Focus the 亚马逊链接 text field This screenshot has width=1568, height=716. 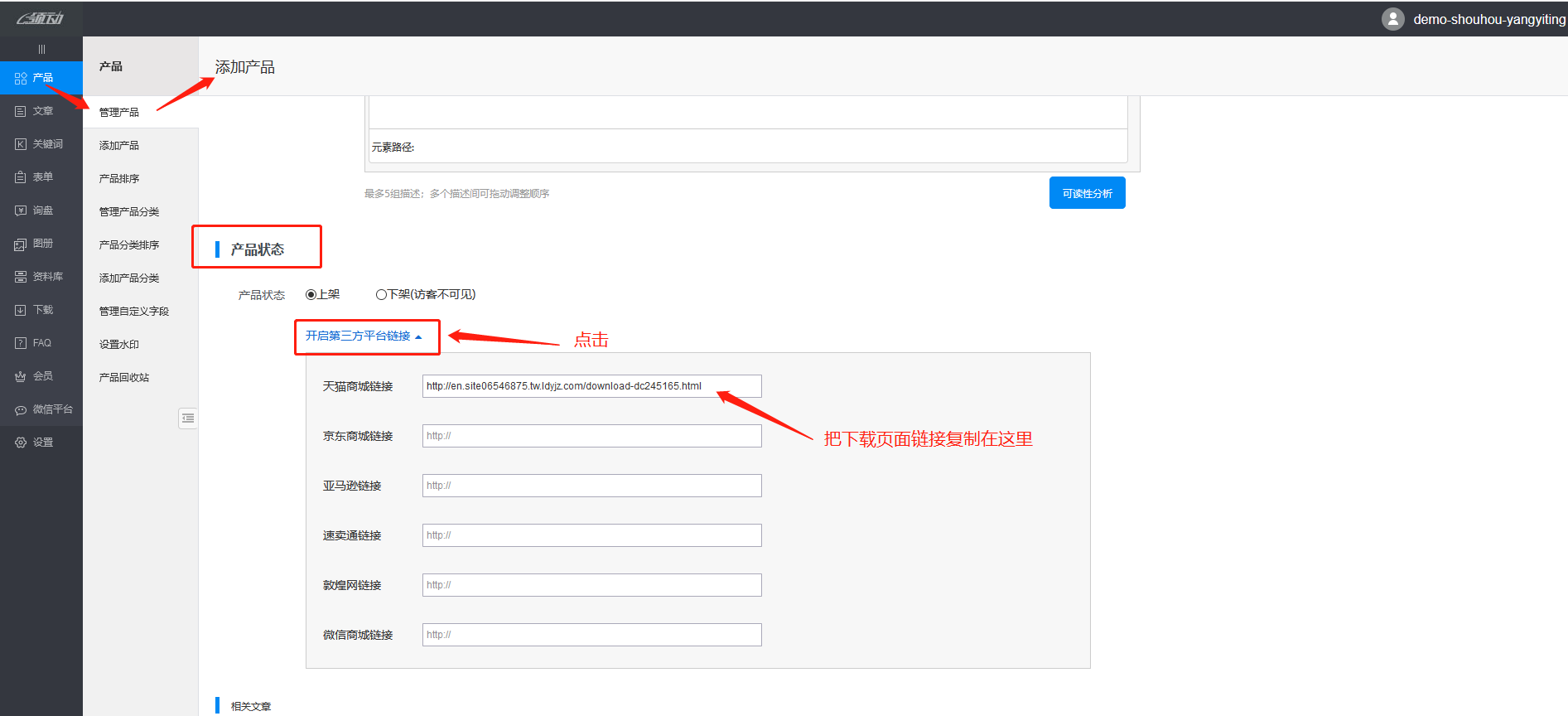pos(591,486)
